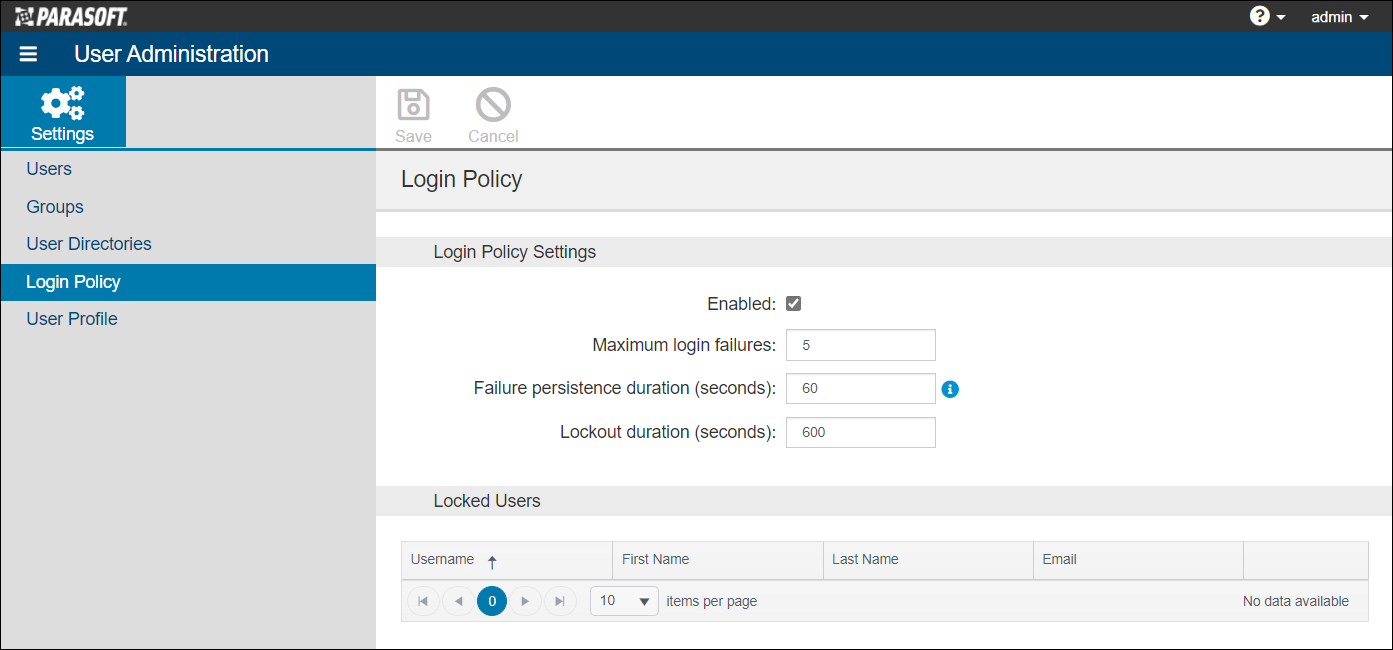Click the Save floppy disk icon
The image size is (1393, 650).
point(413,104)
